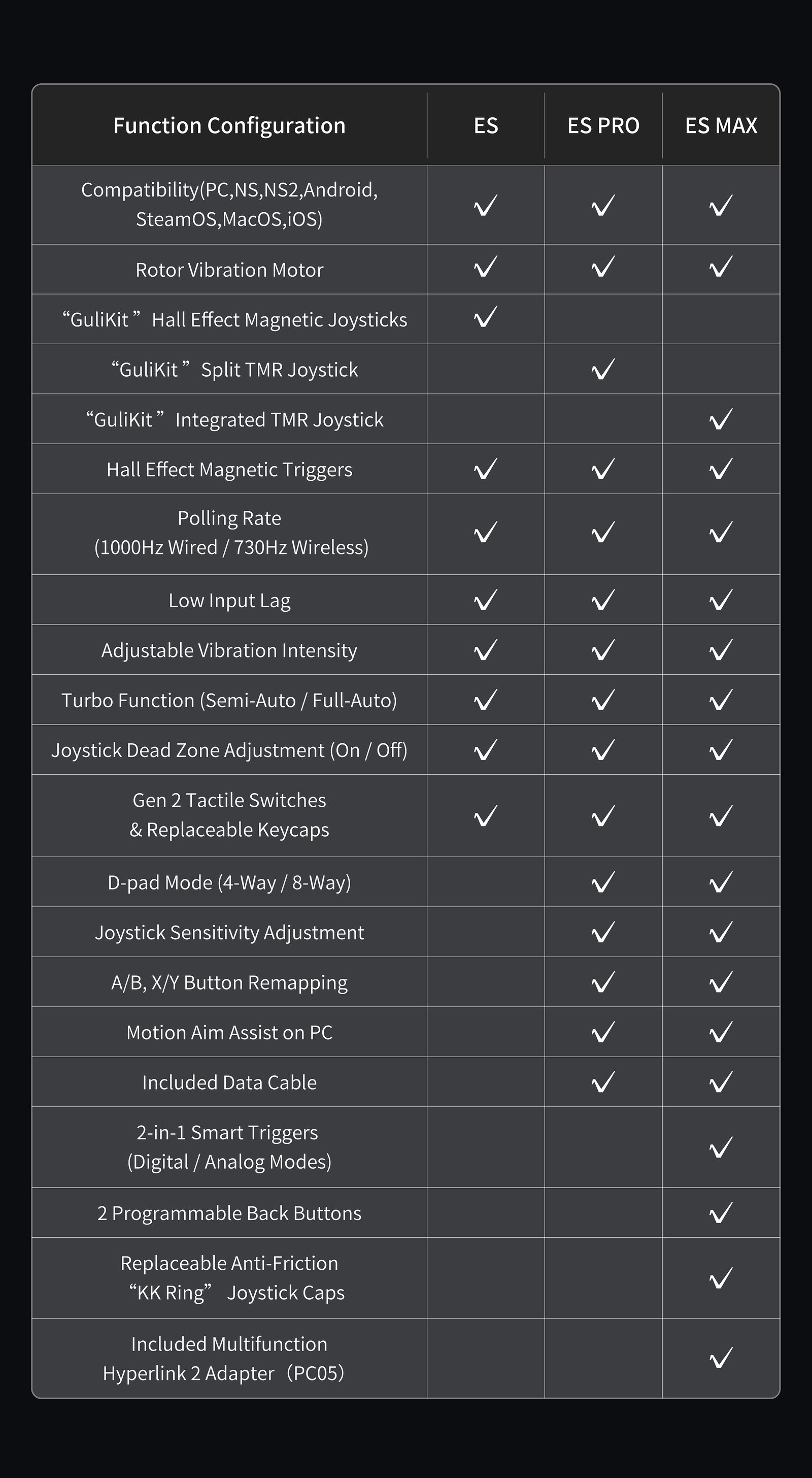Viewport: 812px width, 1478px height.
Task: Click the ES checkmark for Hall Effect Magnetic Joysticks
Action: [486, 317]
